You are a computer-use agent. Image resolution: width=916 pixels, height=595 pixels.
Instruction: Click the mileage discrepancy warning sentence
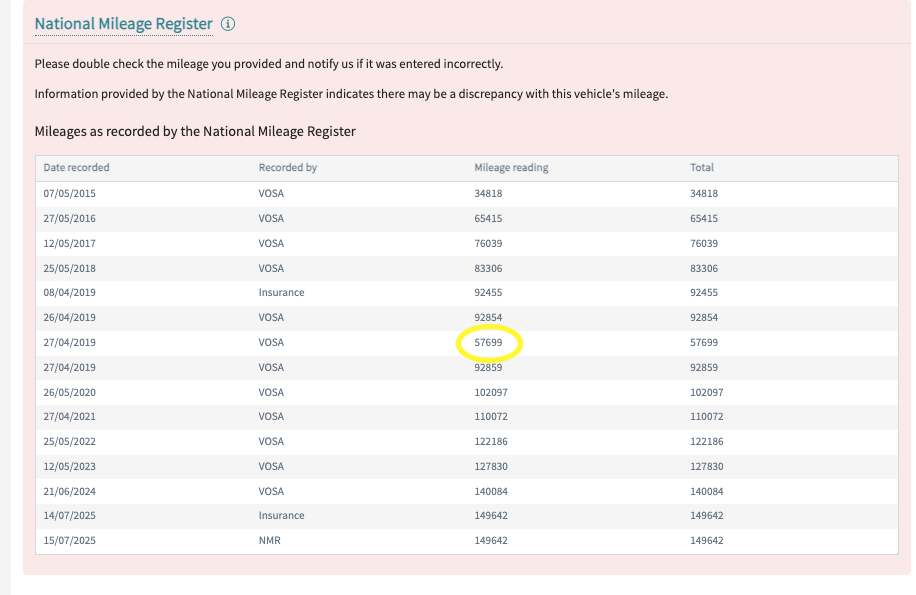[350, 94]
